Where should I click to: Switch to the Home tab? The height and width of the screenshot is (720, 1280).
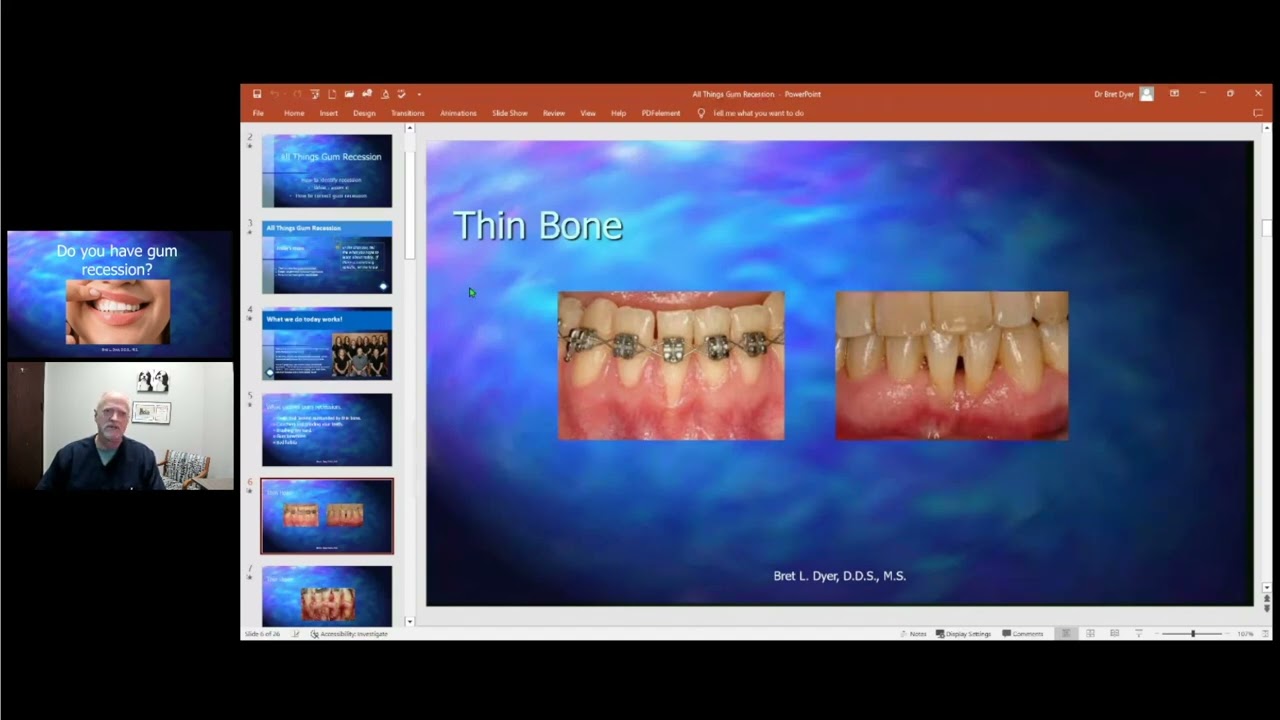click(x=294, y=113)
